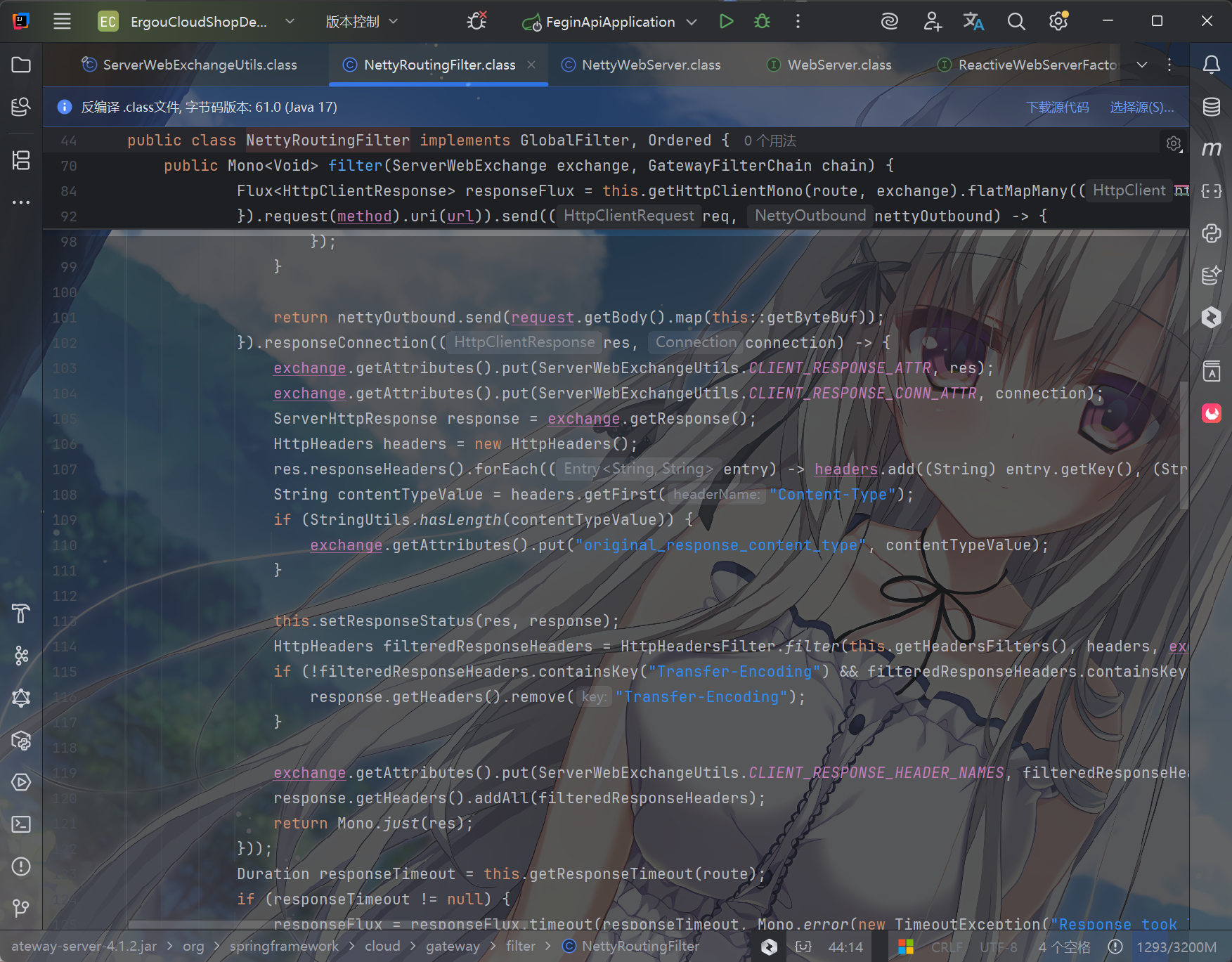Click the decompiled file info icon
The height and width of the screenshot is (962, 1232).
(65, 107)
